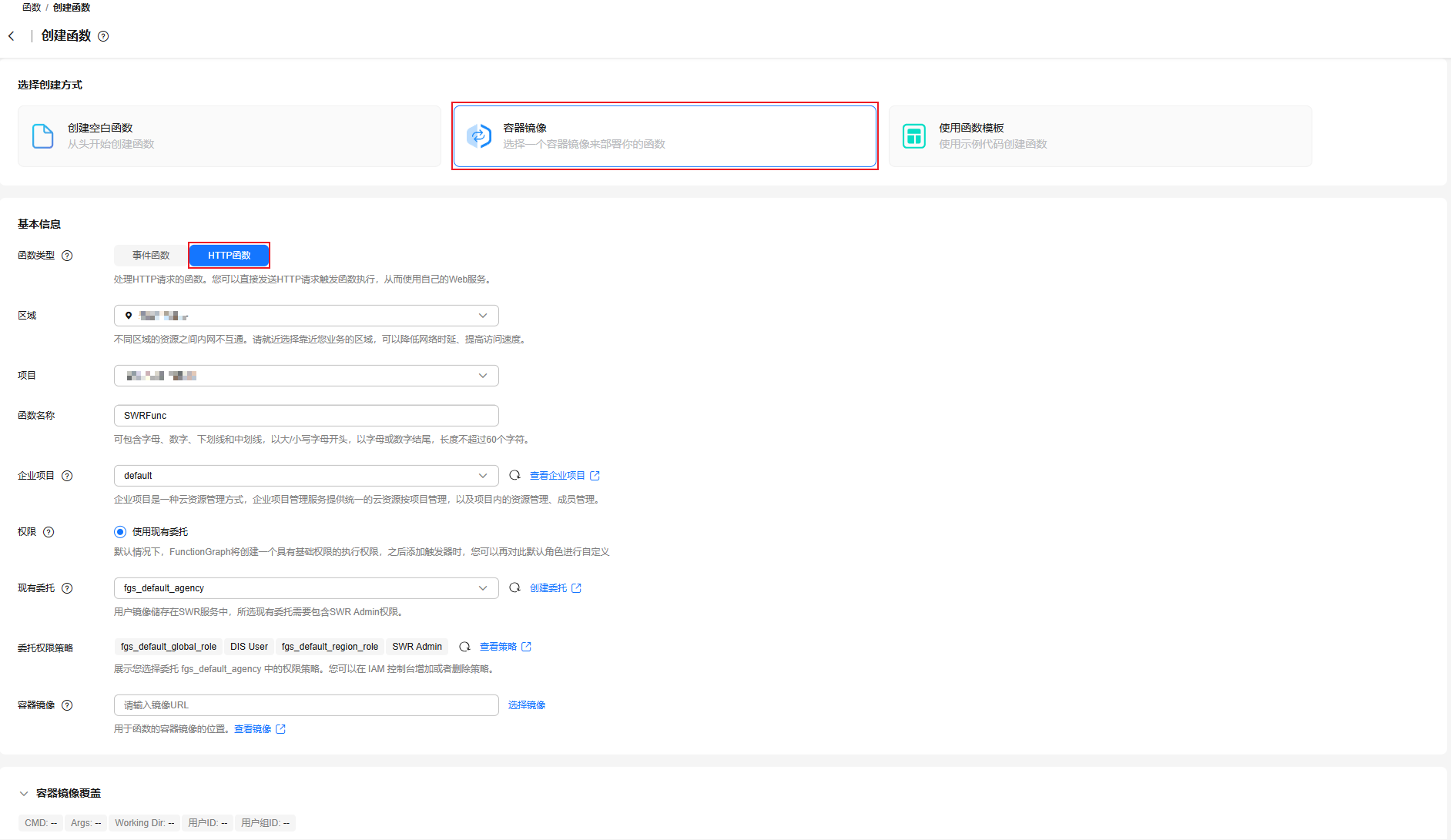Screen dimensions: 1451x840
Task: Switch function type to 事件函数
Action: click(151, 256)
